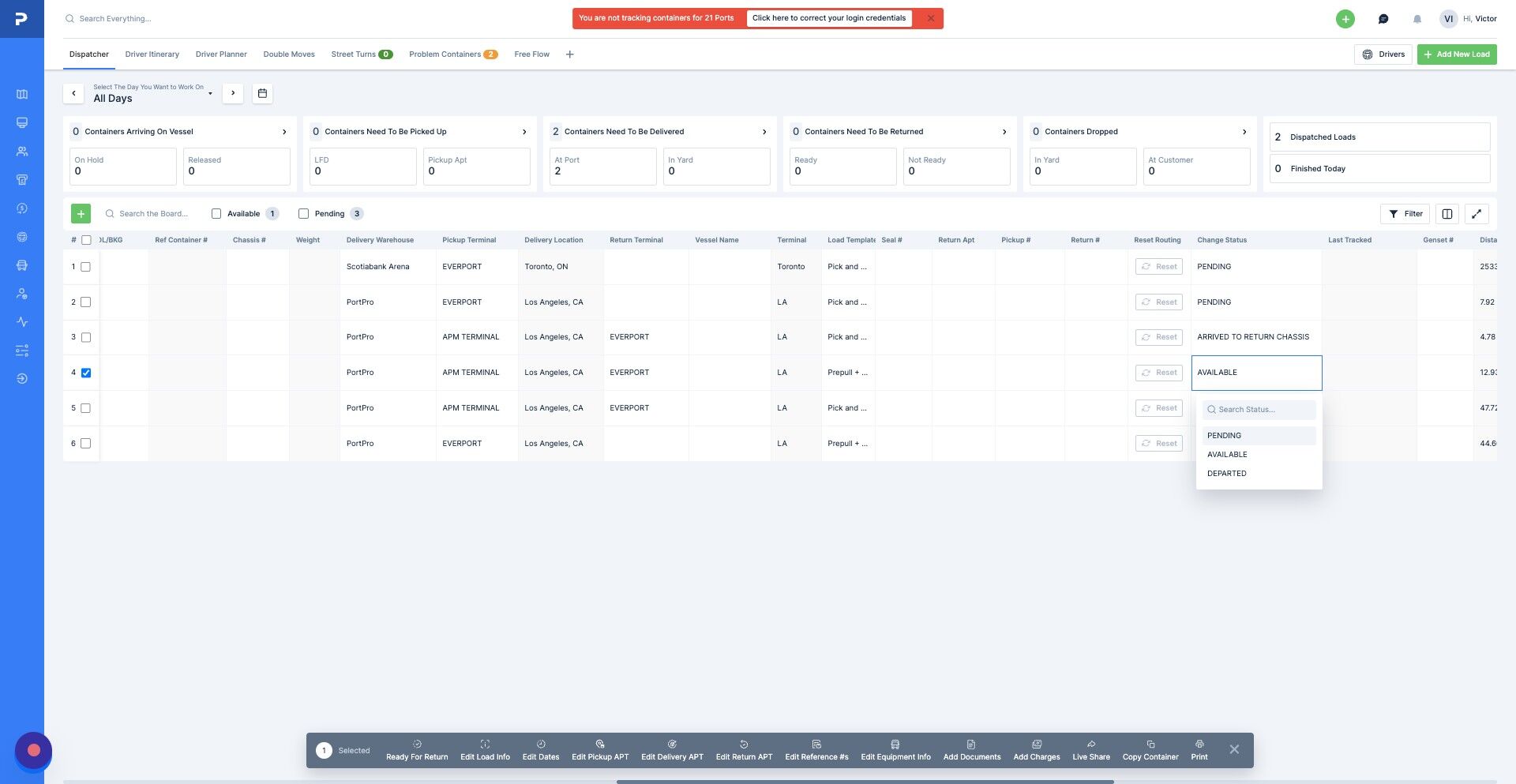Check row 6 checkbox
Screen dimensions: 1516x784
tap(86, 444)
